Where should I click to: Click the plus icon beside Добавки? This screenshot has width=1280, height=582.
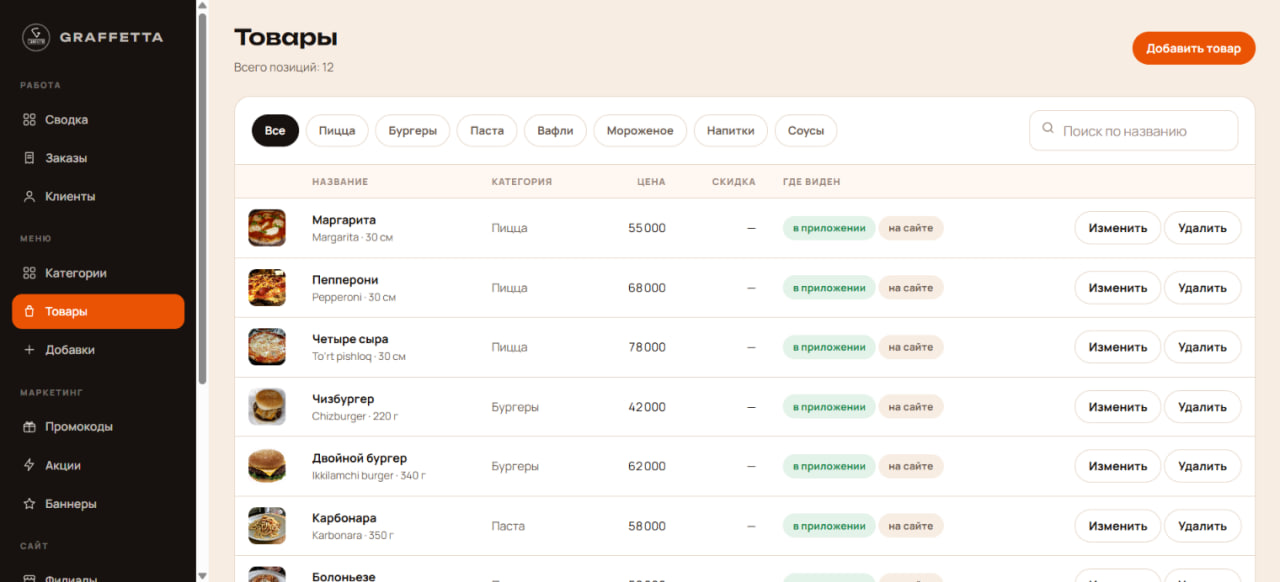tap(29, 350)
